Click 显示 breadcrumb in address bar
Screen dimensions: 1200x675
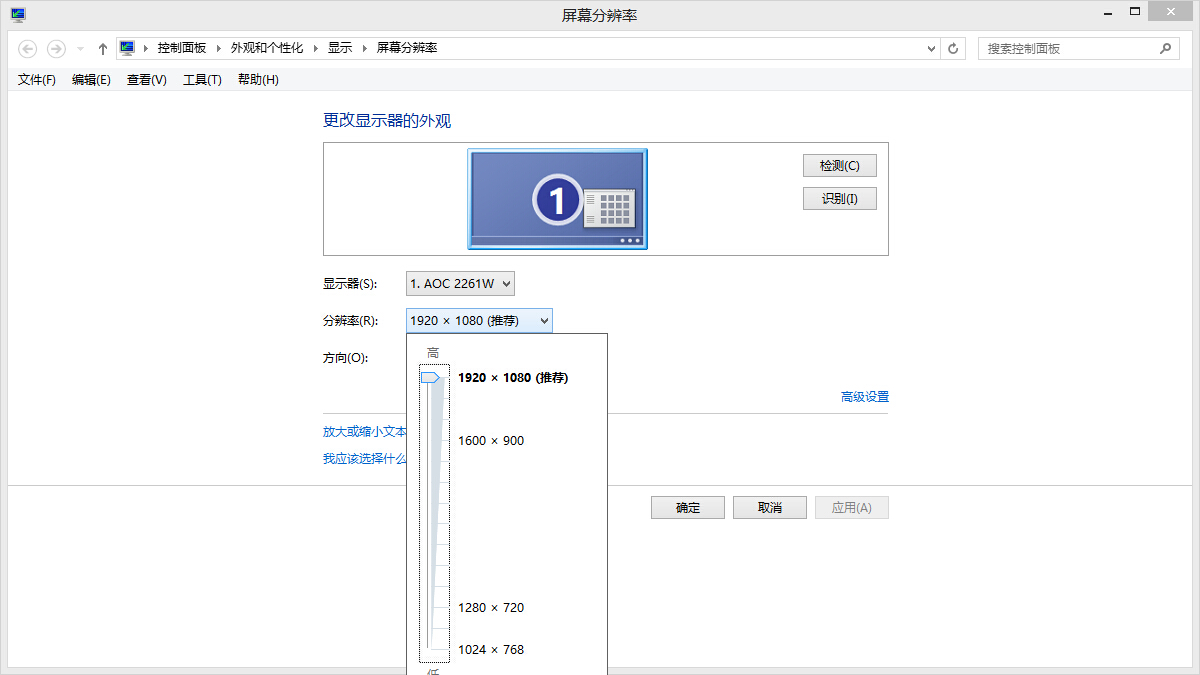click(x=340, y=48)
